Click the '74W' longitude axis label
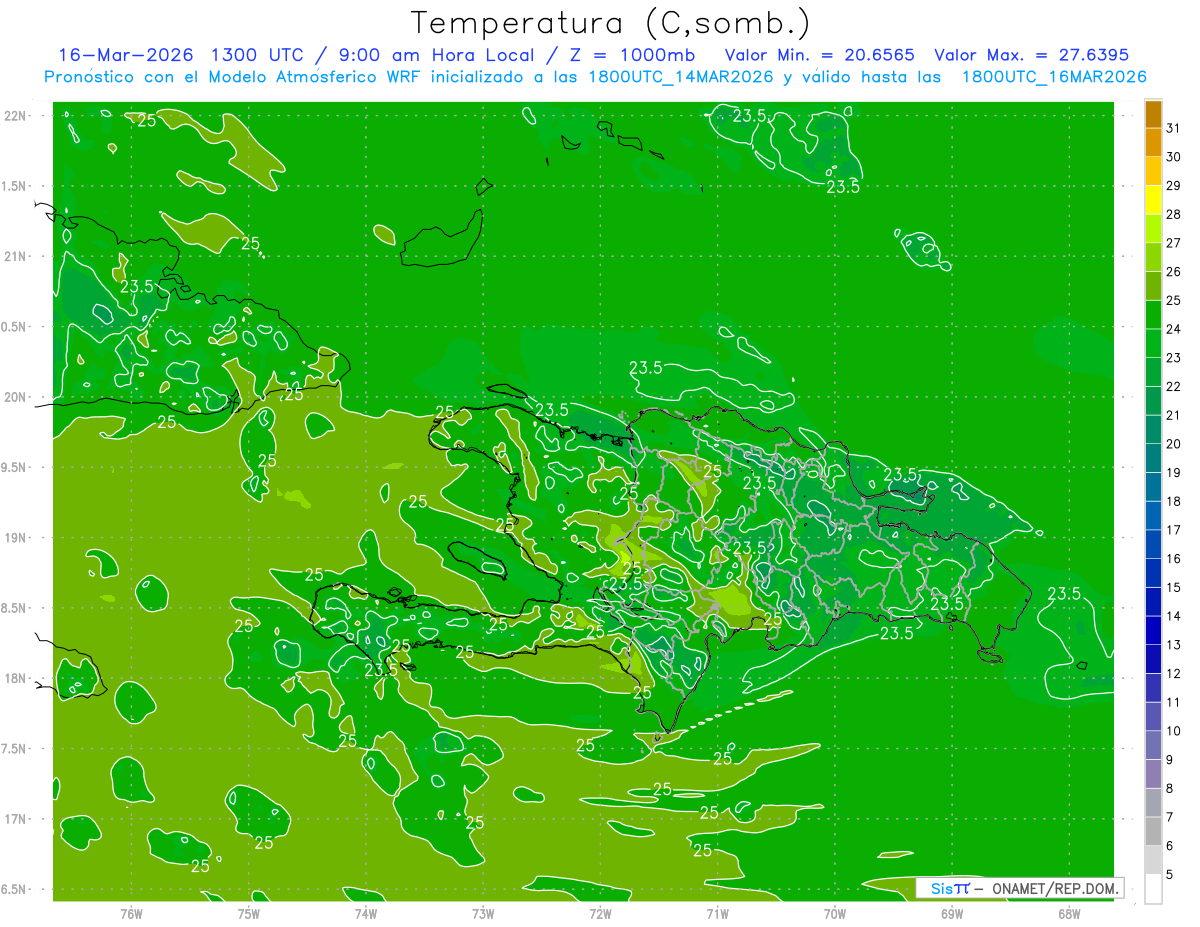The height and width of the screenshot is (927, 1200). pos(366,913)
